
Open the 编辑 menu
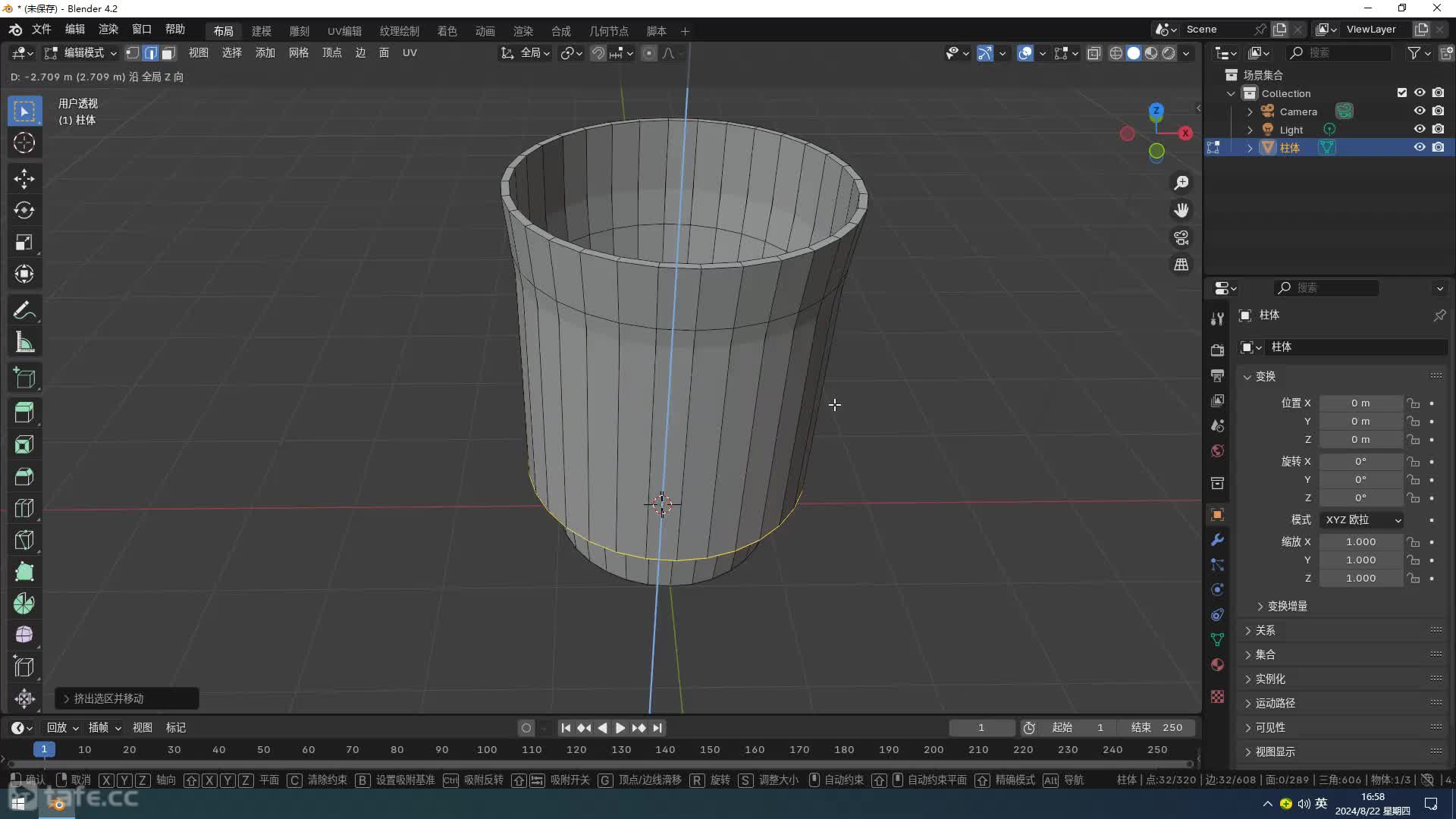[x=75, y=30]
